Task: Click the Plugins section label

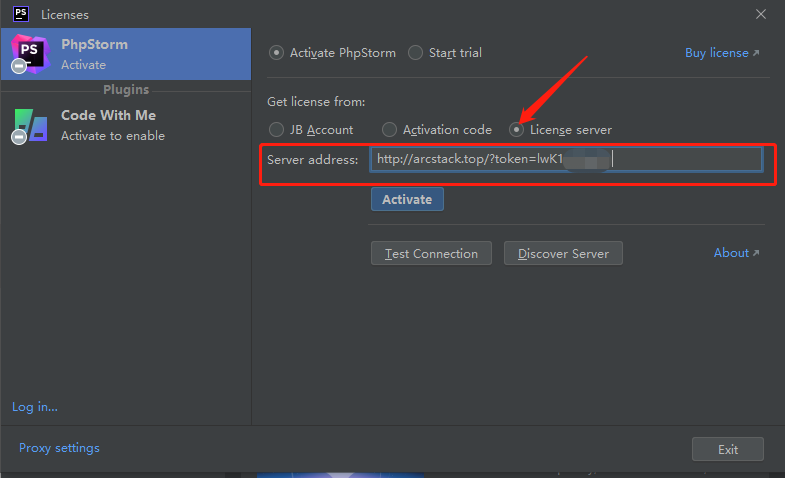Action: click(126, 90)
